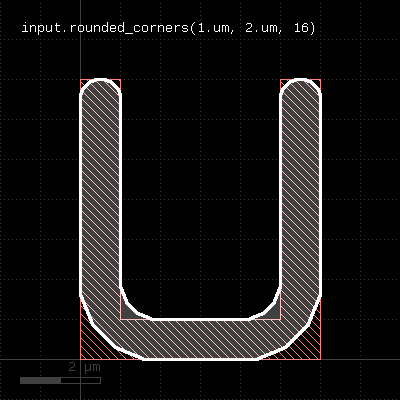Click the '2 µm' scale bar label
This screenshot has width=400, height=400.
(x=84, y=367)
